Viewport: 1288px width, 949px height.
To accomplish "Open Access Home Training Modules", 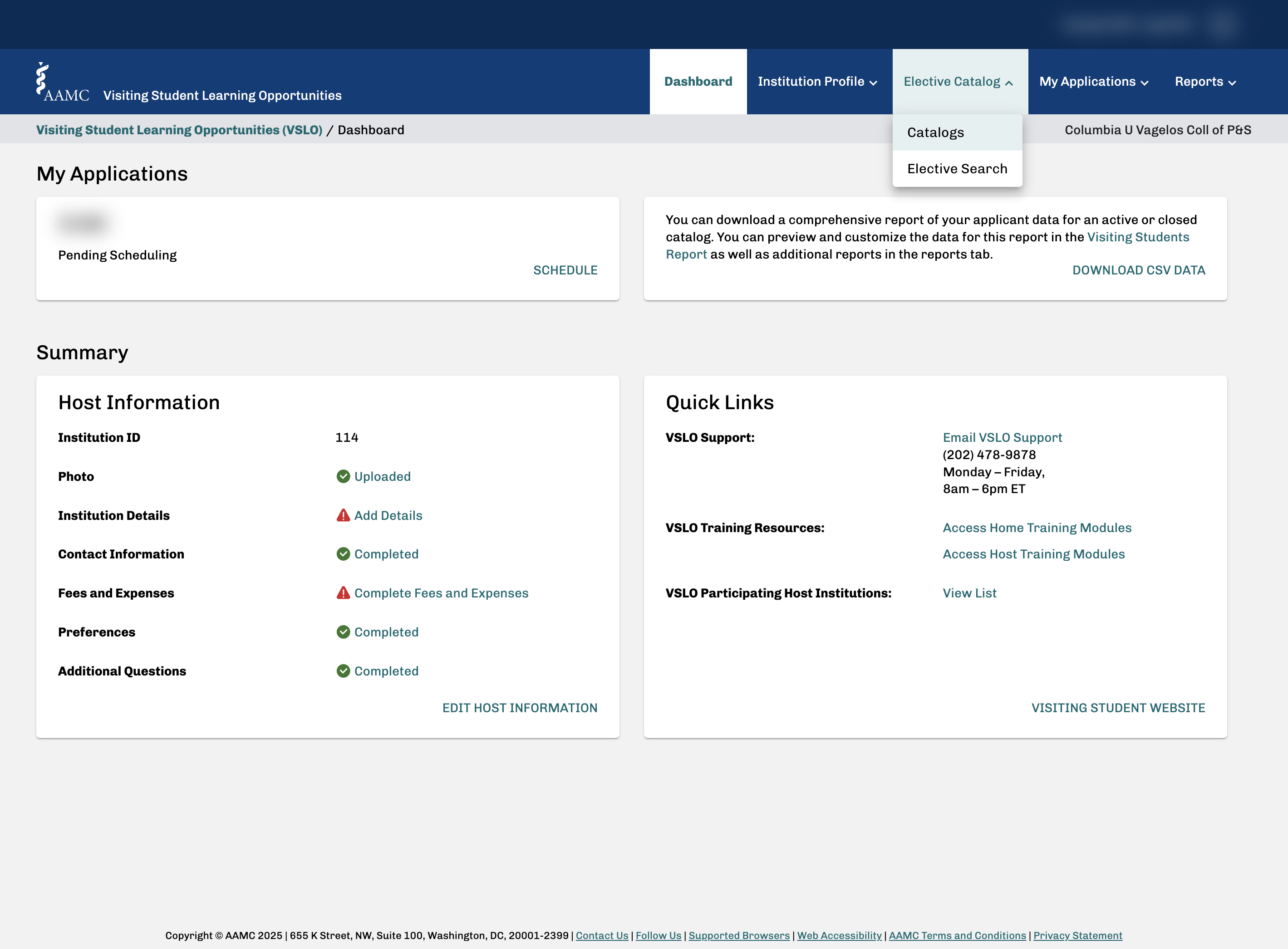I will click(x=1037, y=528).
